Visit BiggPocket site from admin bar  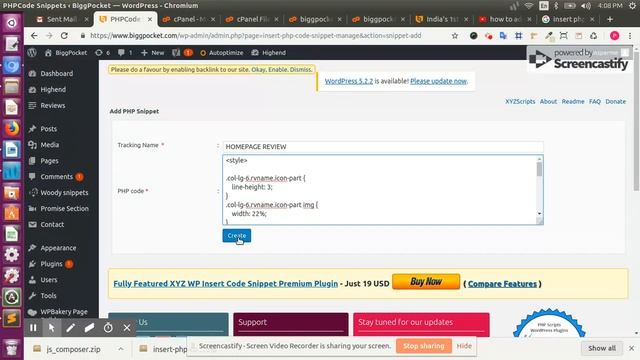coord(66,53)
